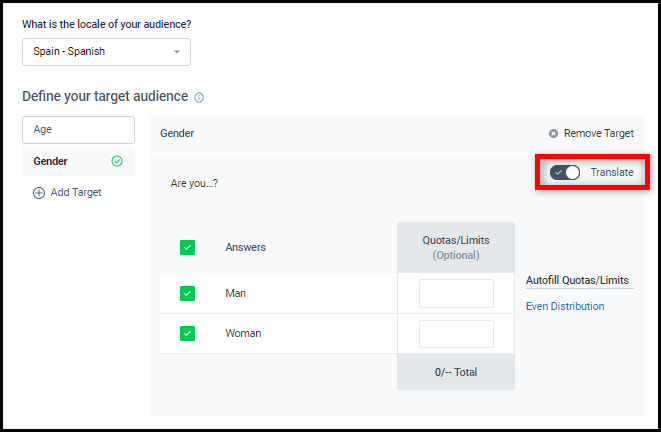Click the Remove Target x icon
This screenshot has height=432, width=661.
point(553,134)
